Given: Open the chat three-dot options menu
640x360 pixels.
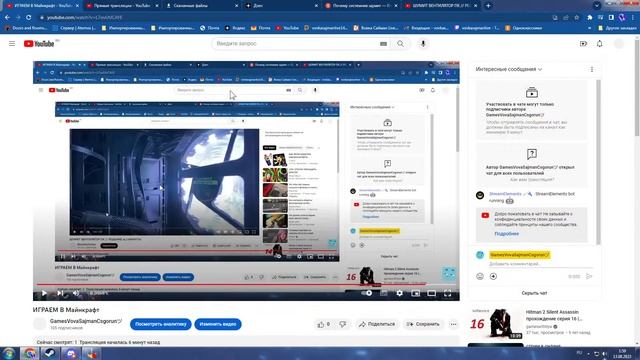Looking at the screenshot, I should tap(592, 69).
